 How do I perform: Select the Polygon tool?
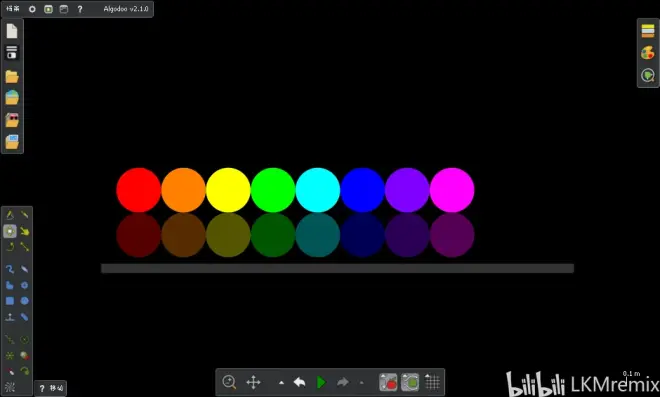tap(10, 285)
